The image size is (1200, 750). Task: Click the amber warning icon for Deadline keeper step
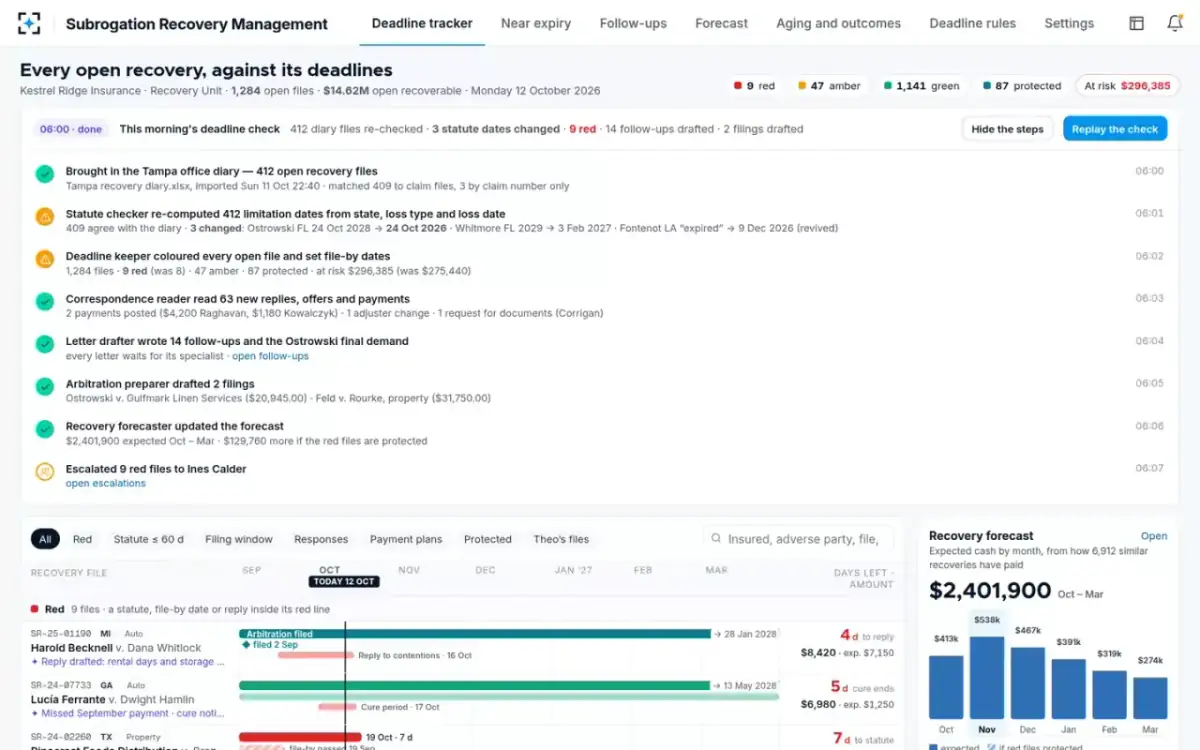[45, 259]
